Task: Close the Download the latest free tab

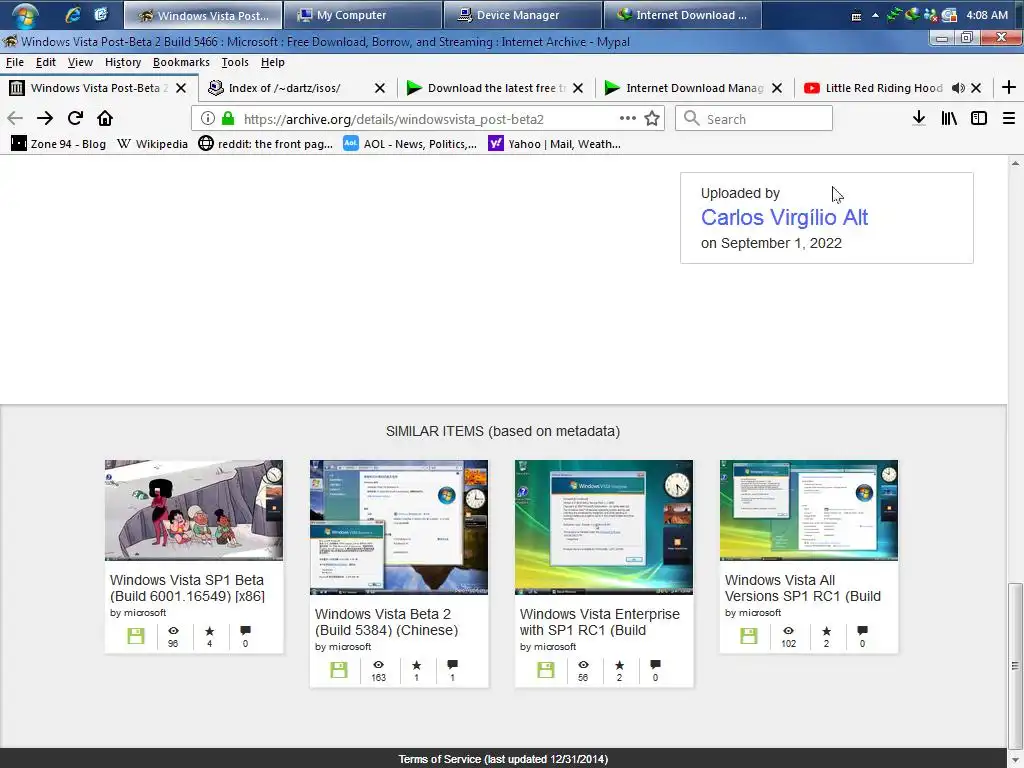Action: pyautogui.click(x=578, y=88)
